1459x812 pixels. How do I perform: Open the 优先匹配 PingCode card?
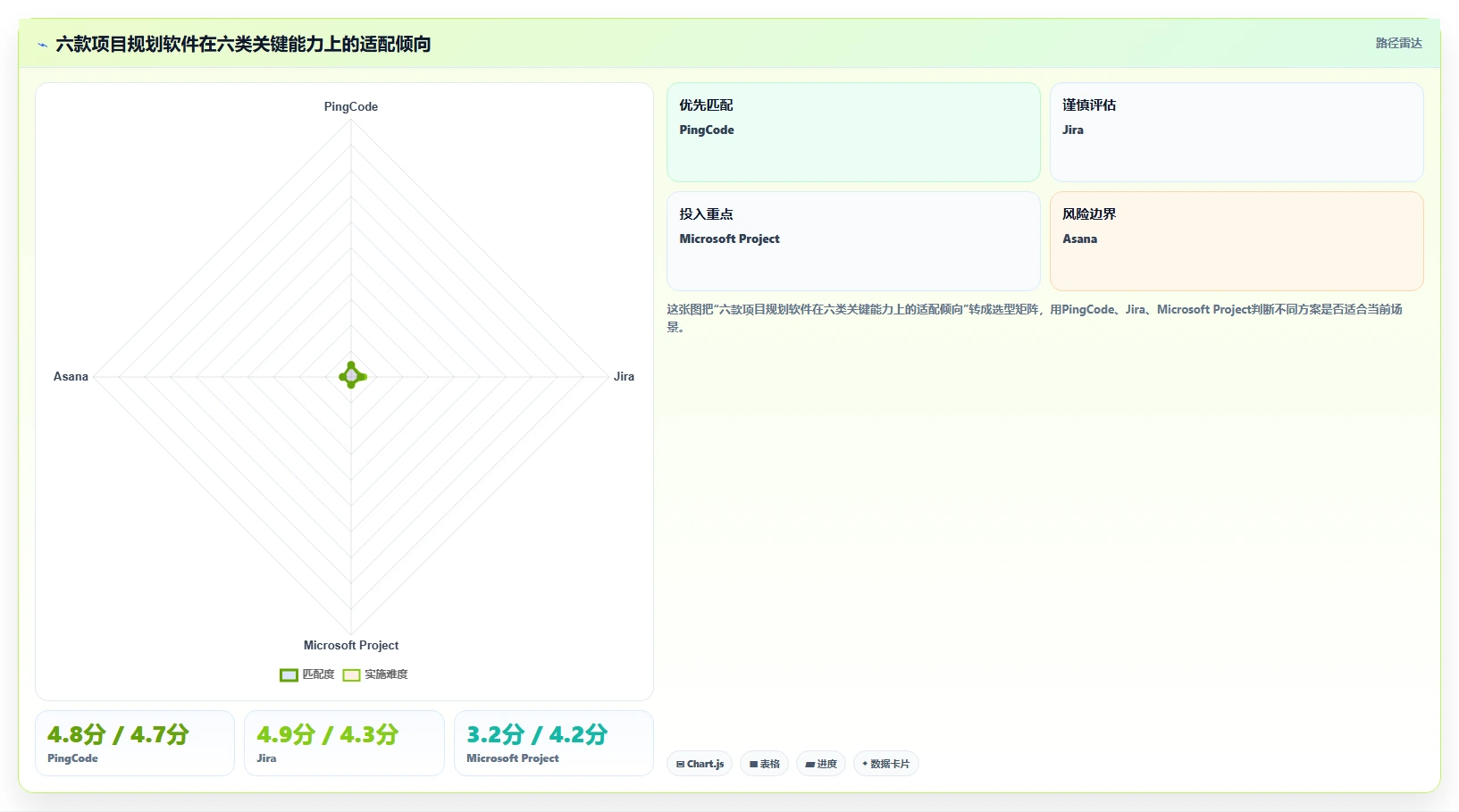coord(853,132)
